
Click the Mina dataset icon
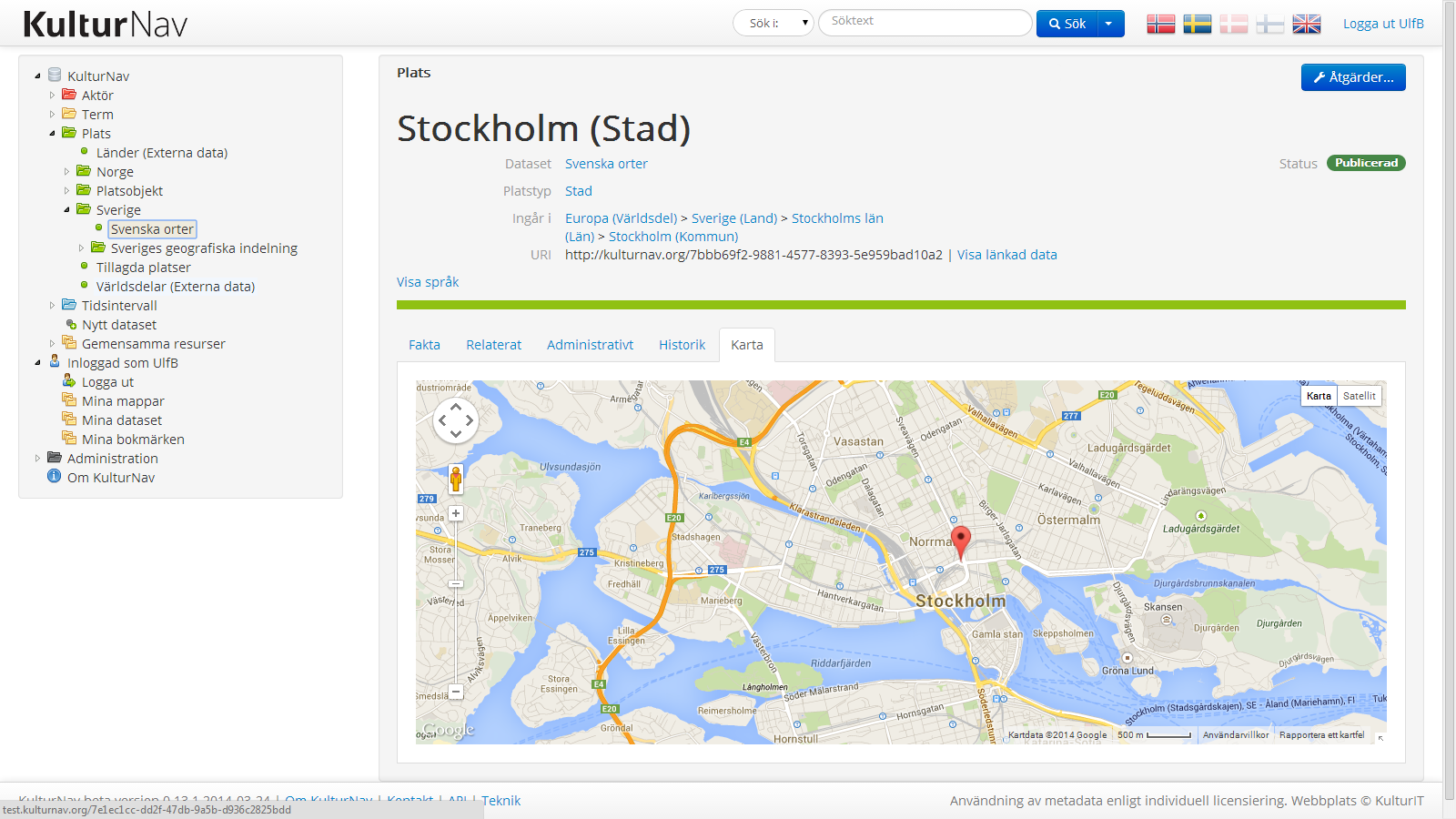(x=69, y=419)
